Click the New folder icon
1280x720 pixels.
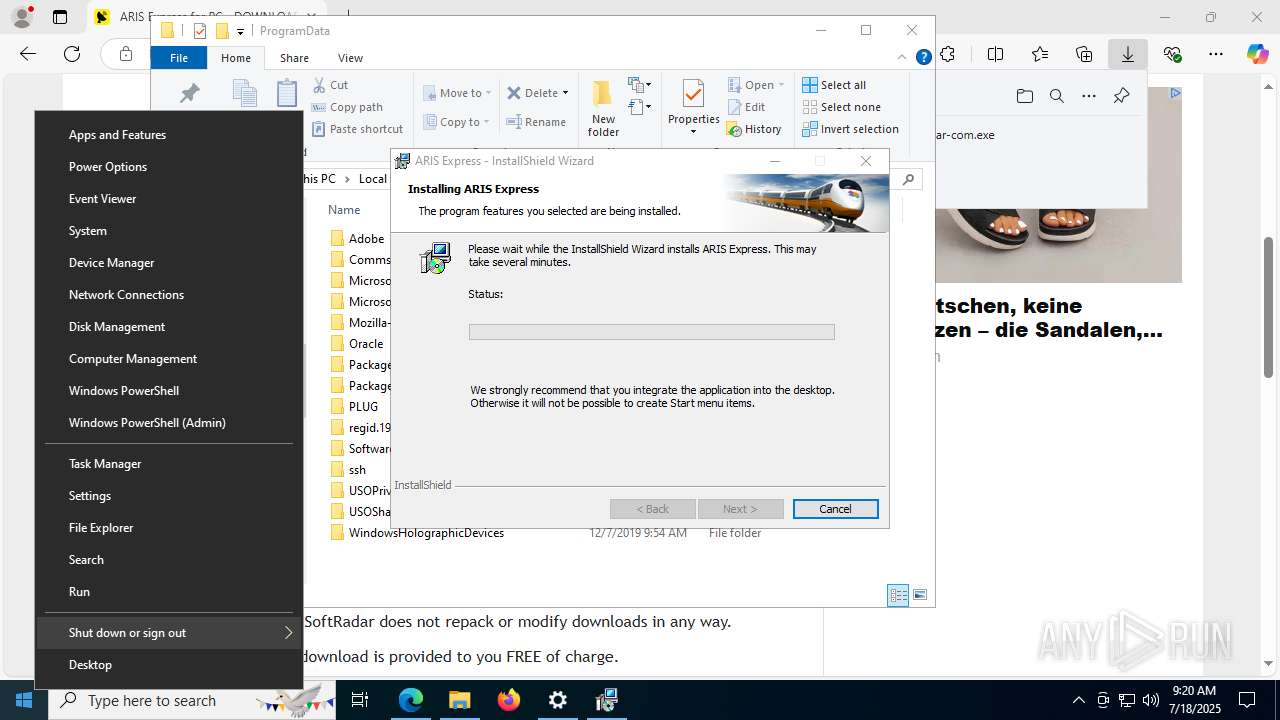[x=603, y=108]
